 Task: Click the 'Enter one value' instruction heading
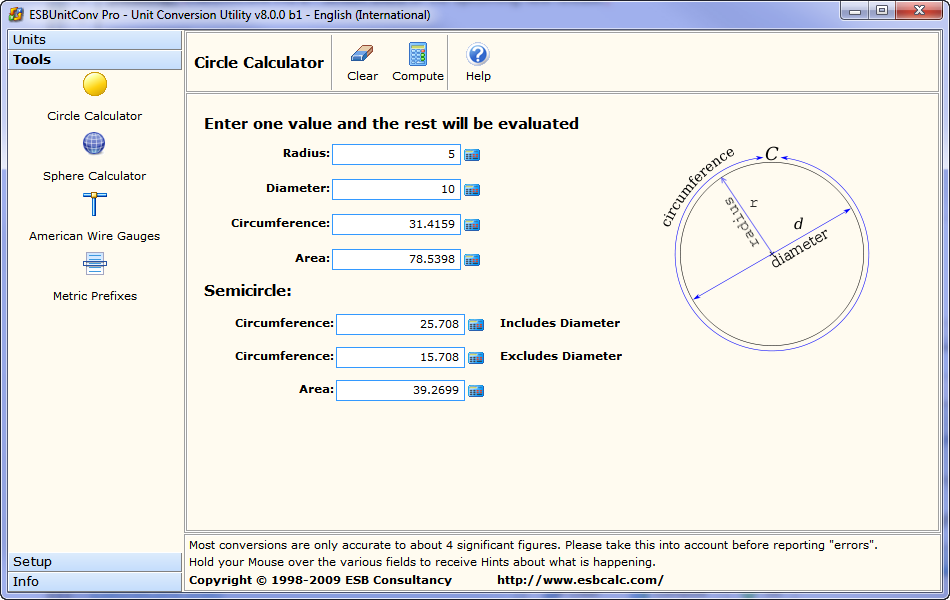391,124
